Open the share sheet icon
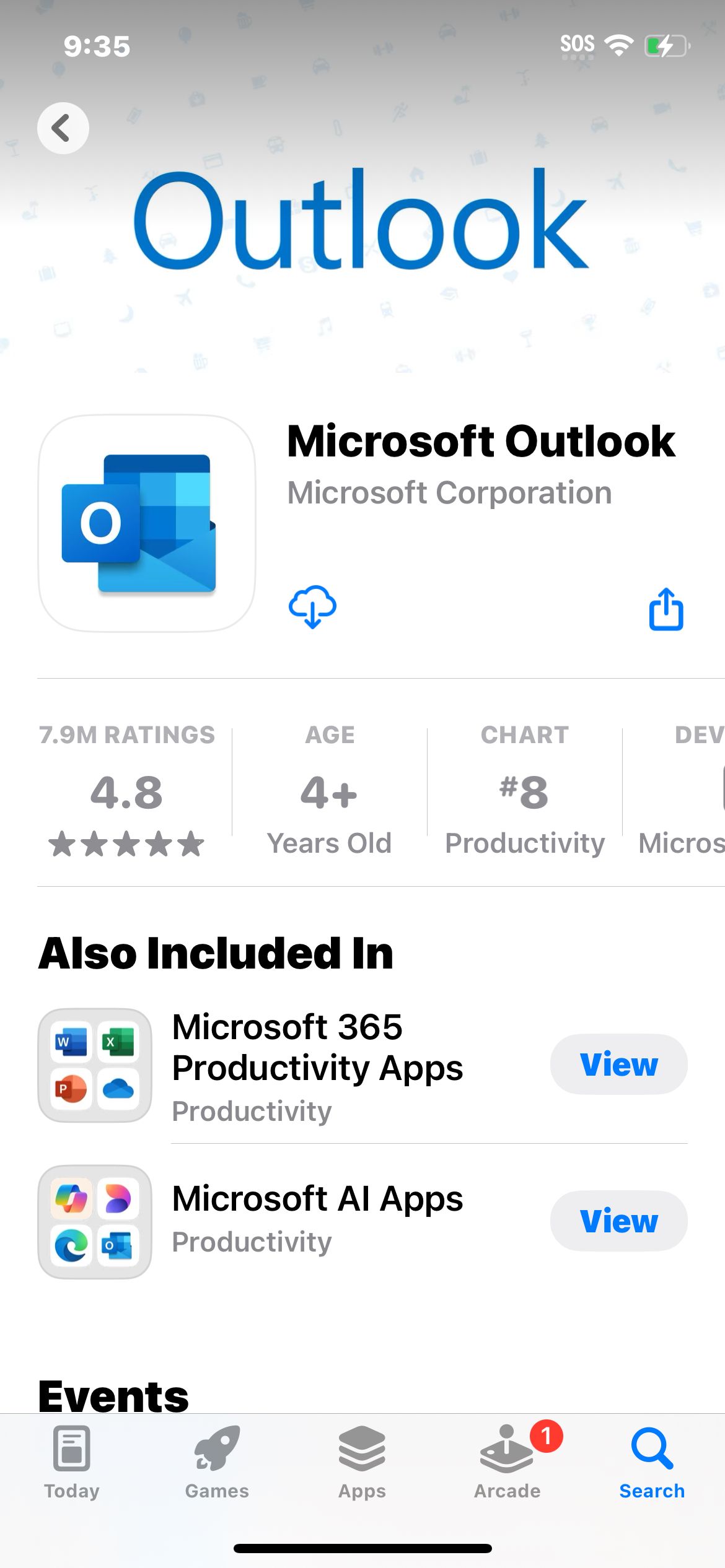Image resolution: width=725 pixels, height=1568 pixels. pyautogui.click(x=666, y=609)
